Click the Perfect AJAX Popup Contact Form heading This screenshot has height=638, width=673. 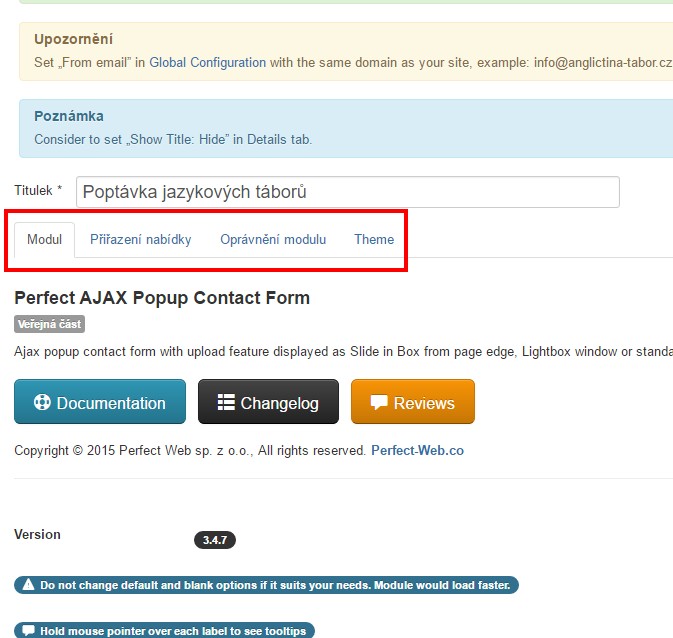pyautogui.click(x=162, y=297)
